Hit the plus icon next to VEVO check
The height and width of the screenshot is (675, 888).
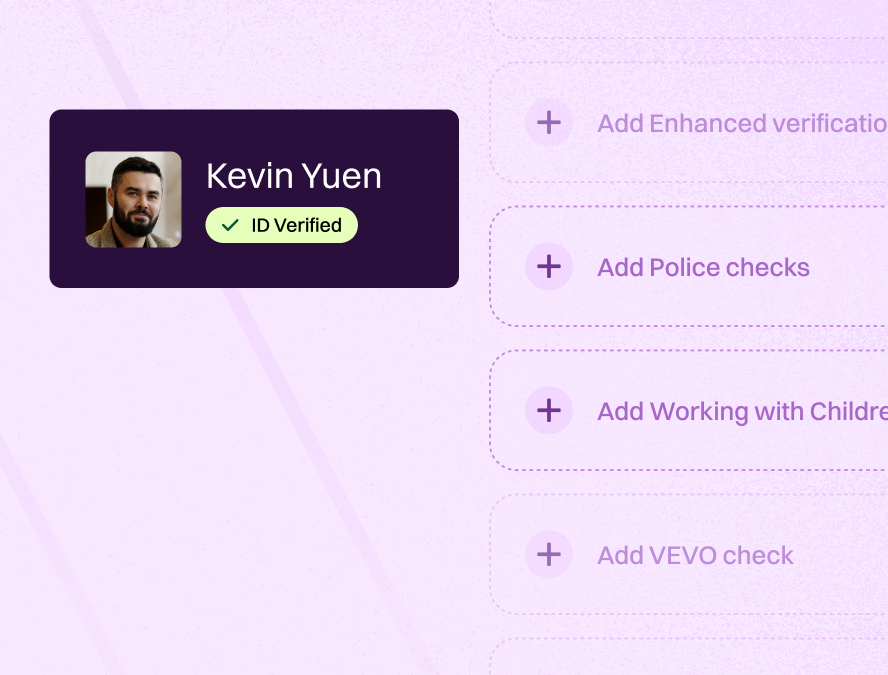point(548,554)
